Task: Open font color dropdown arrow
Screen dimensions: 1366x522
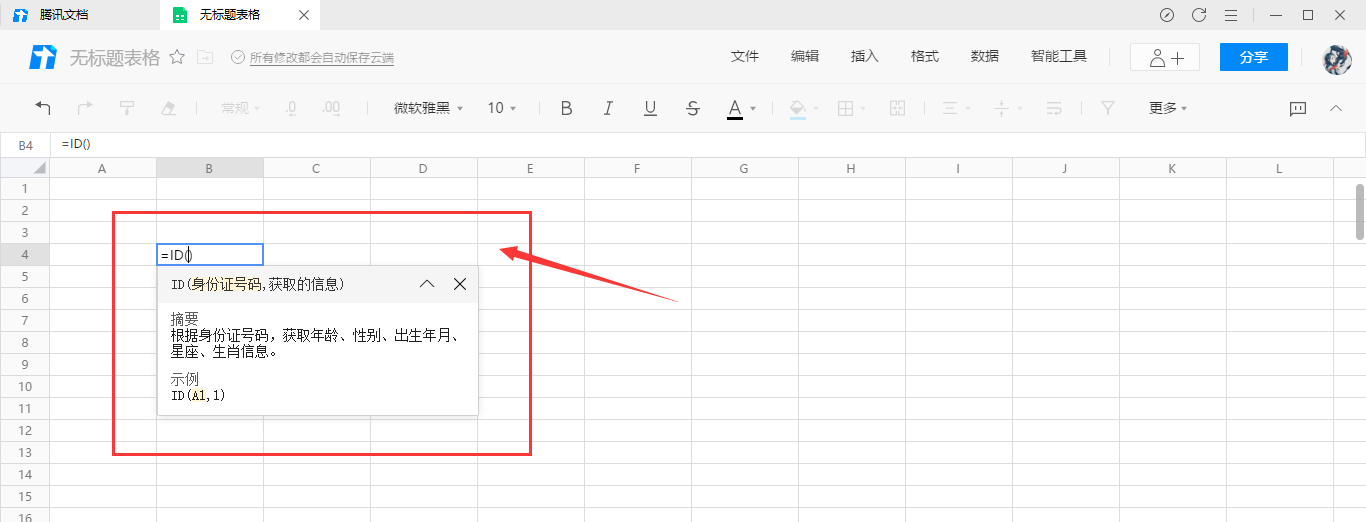Action: point(753,108)
